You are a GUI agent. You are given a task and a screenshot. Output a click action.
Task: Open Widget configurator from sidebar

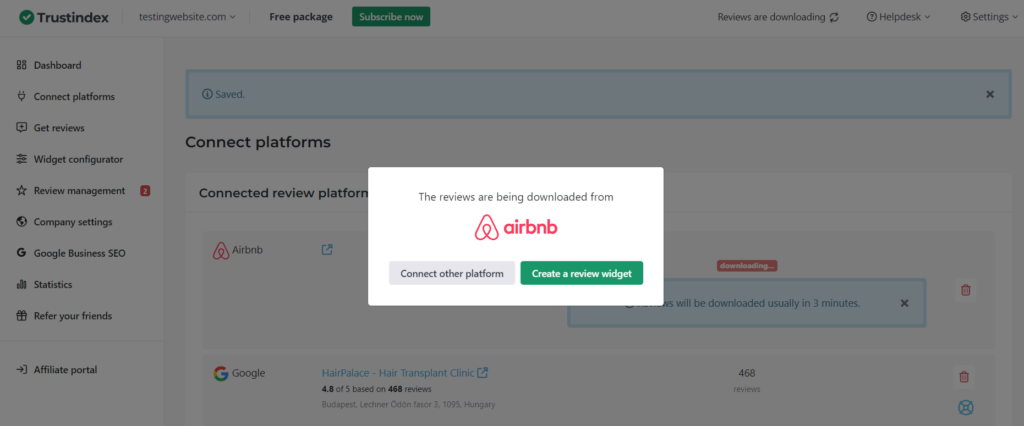[x=78, y=159]
